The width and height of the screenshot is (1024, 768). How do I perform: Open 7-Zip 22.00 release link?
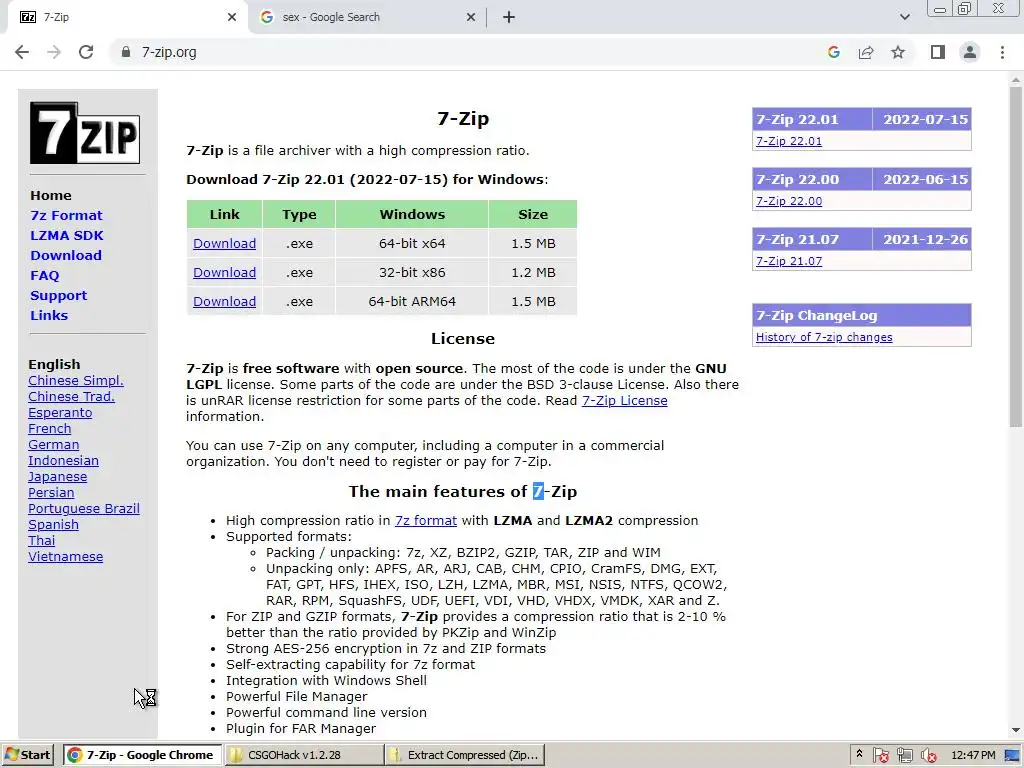(x=789, y=201)
